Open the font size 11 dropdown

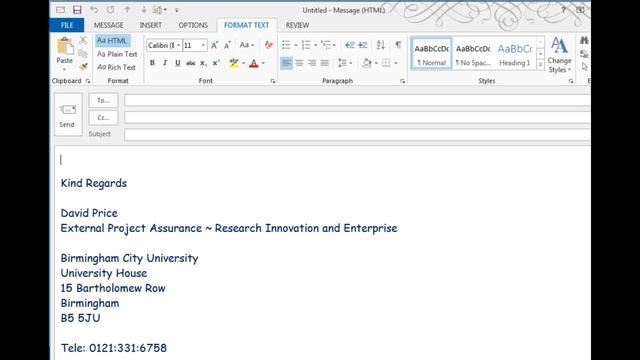click(203, 45)
